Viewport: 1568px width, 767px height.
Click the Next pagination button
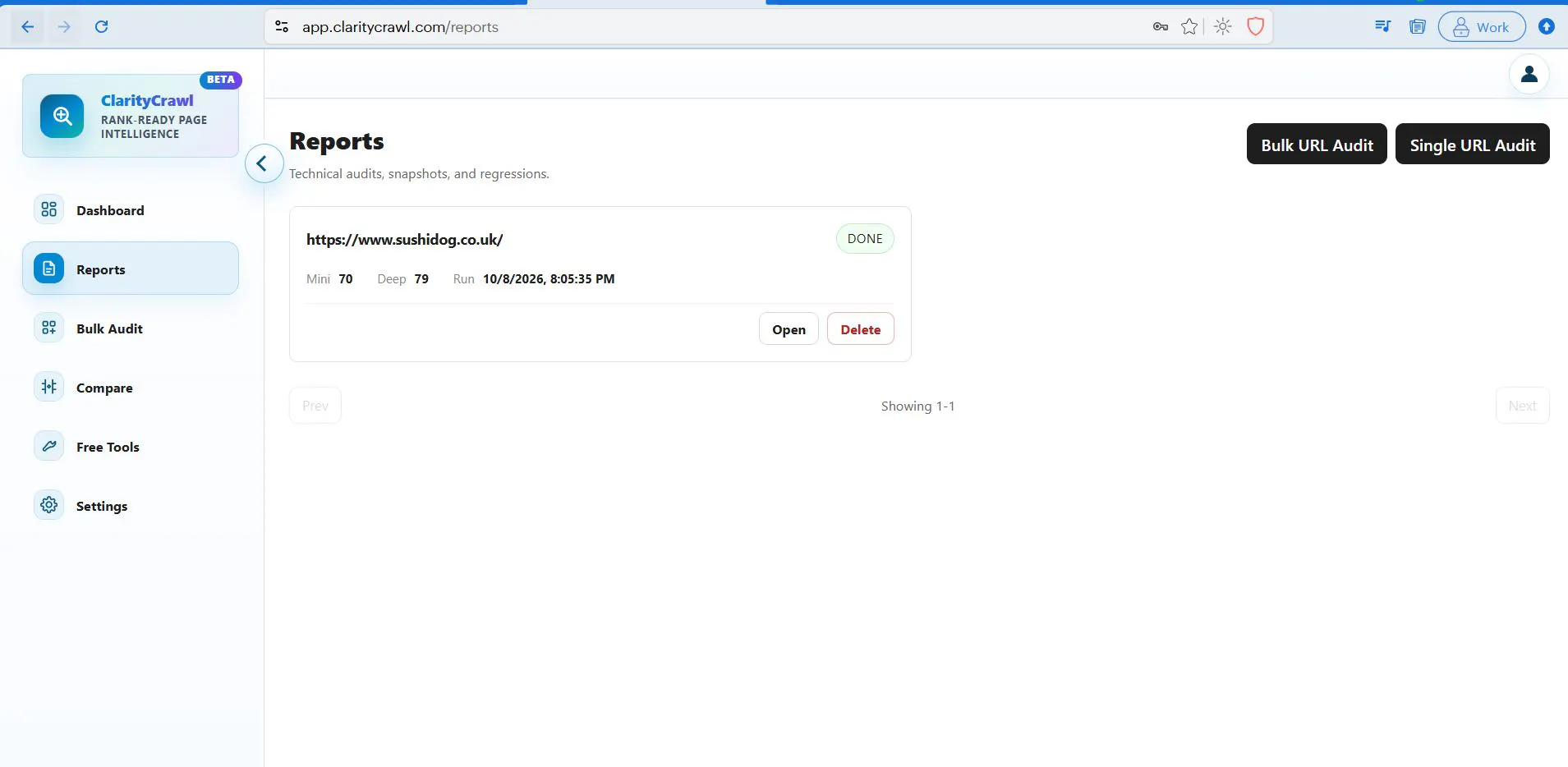pos(1522,406)
